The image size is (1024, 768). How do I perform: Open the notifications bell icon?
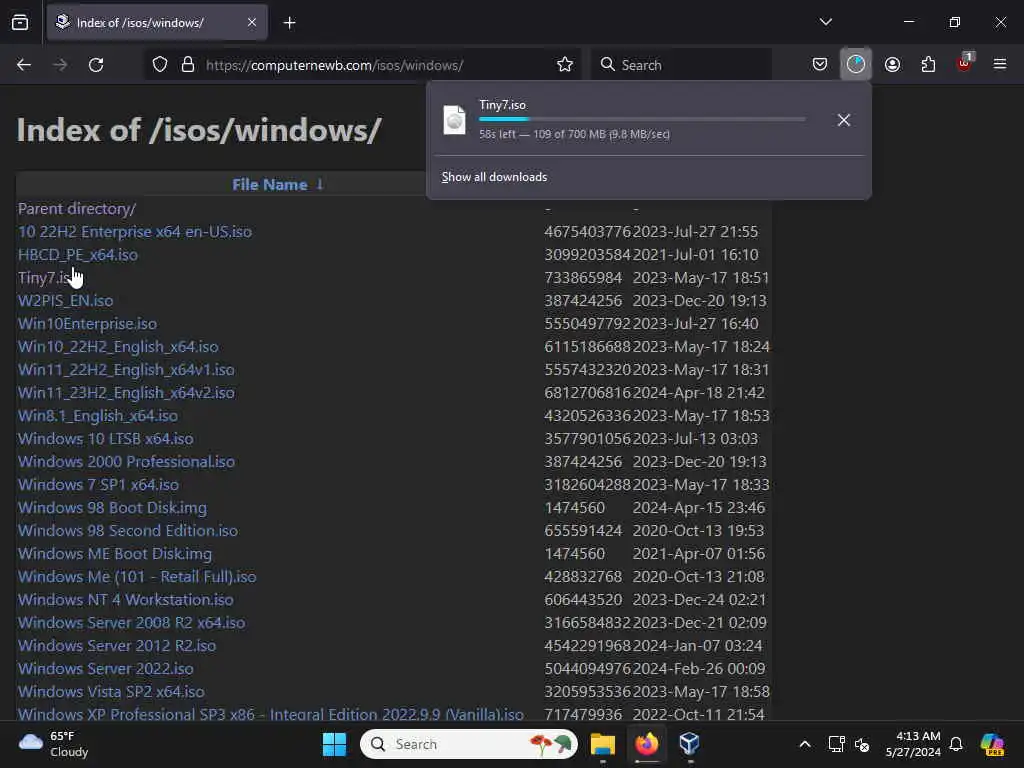point(956,744)
